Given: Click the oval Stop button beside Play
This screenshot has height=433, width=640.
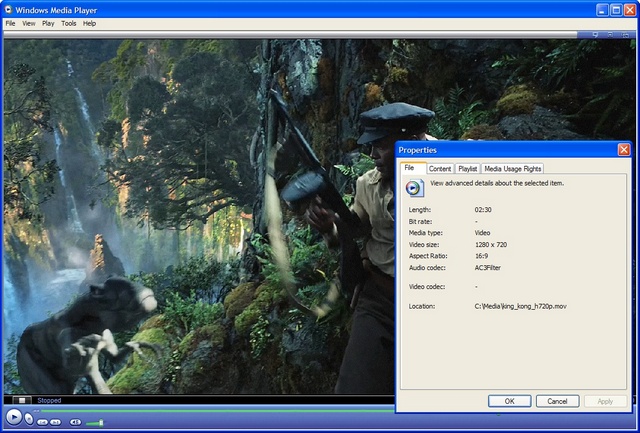Looking at the screenshot, I should point(29,418).
